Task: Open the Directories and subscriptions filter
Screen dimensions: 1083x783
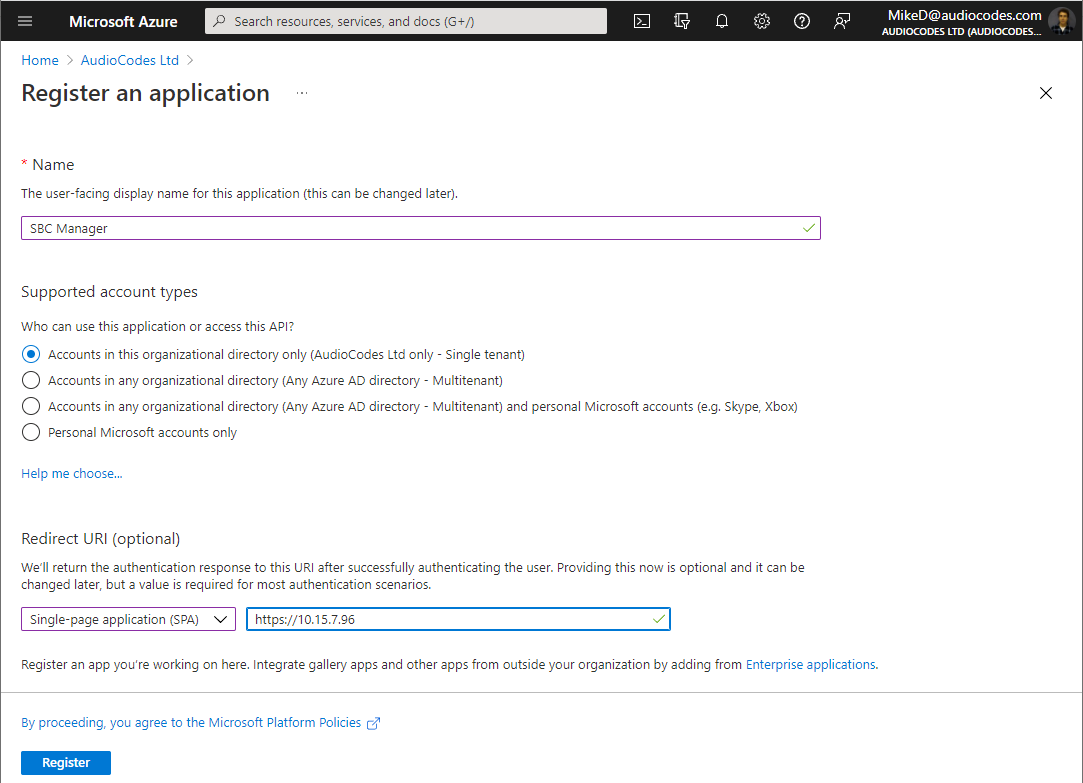Action: coord(683,21)
